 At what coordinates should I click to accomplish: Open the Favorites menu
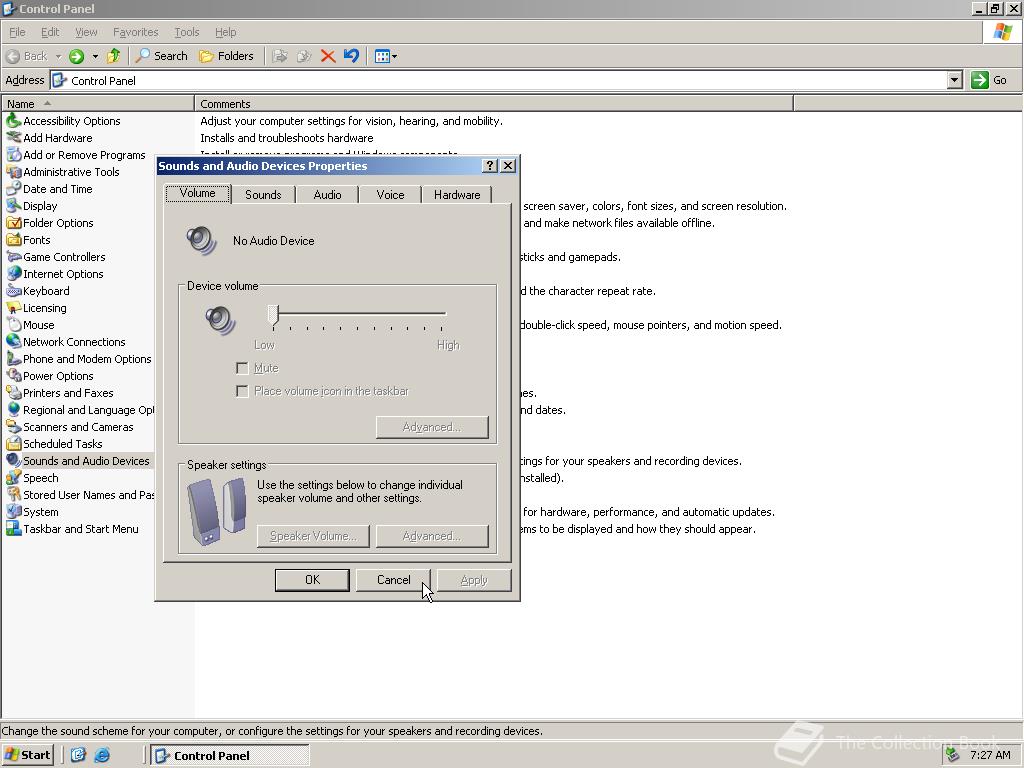tap(135, 32)
